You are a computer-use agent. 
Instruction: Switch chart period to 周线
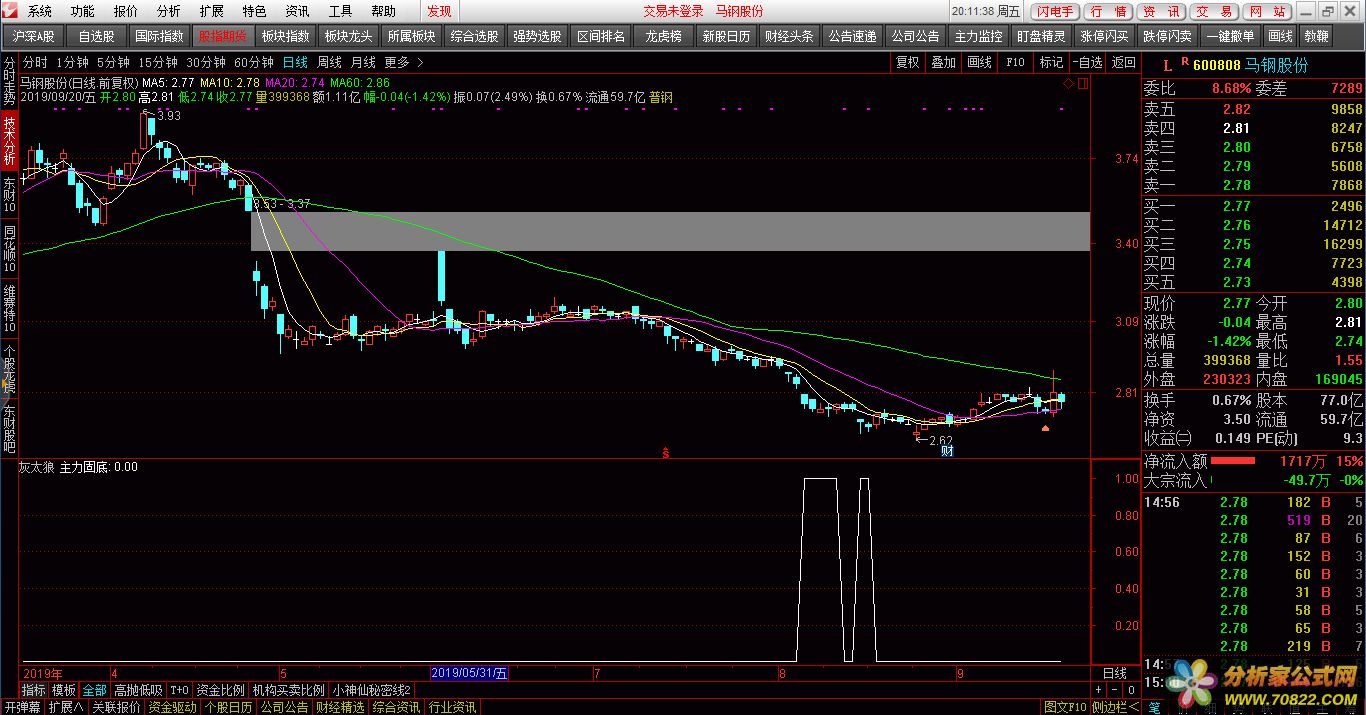pos(330,62)
